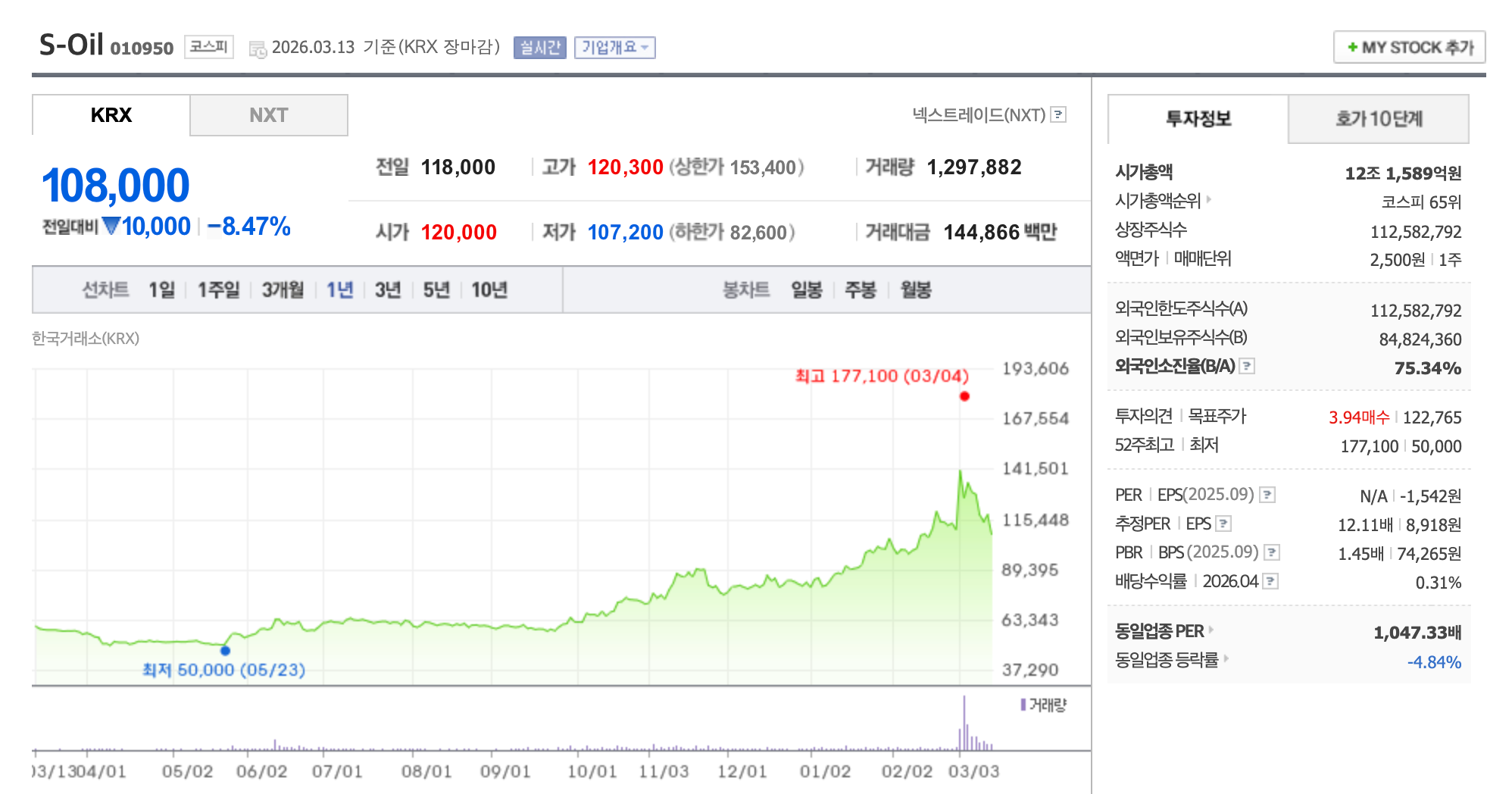The width and height of the screenshot is (1512, 794).
Task: Click the 동일업종 등락률 value -4.84%
Action: pyautogui.click(x=1434, y=662)
